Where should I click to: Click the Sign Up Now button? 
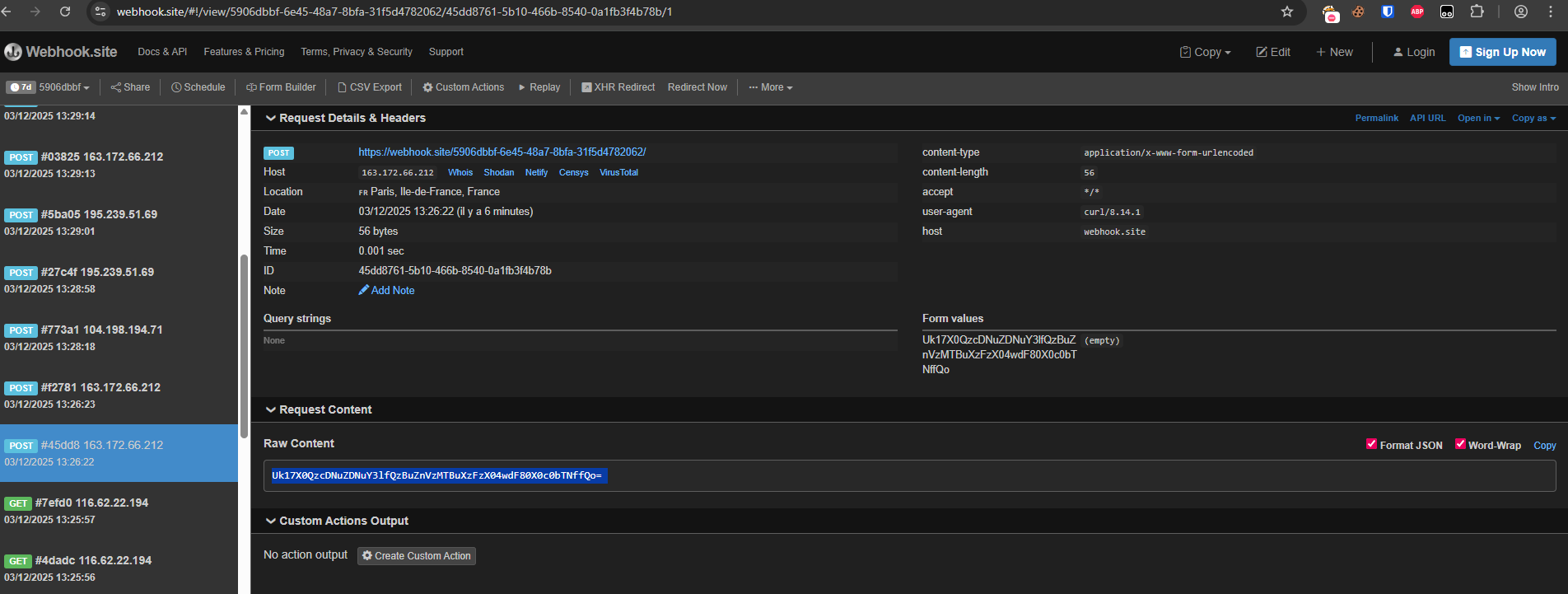(x=1502, y=52)
